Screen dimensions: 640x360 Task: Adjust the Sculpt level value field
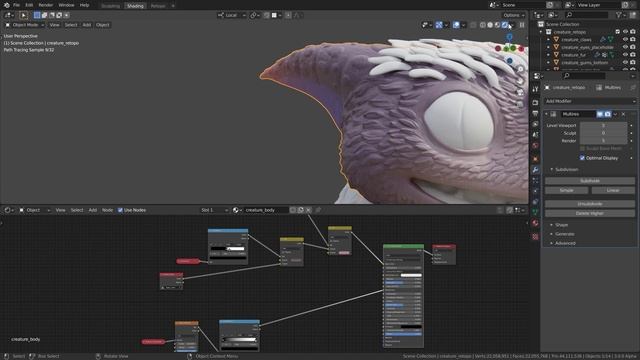[x=603, y=133]
